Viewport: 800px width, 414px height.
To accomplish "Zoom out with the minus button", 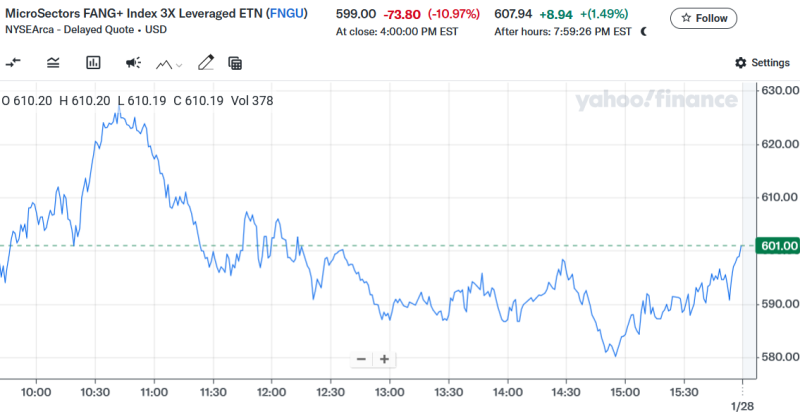I will (x=361, y=359).
